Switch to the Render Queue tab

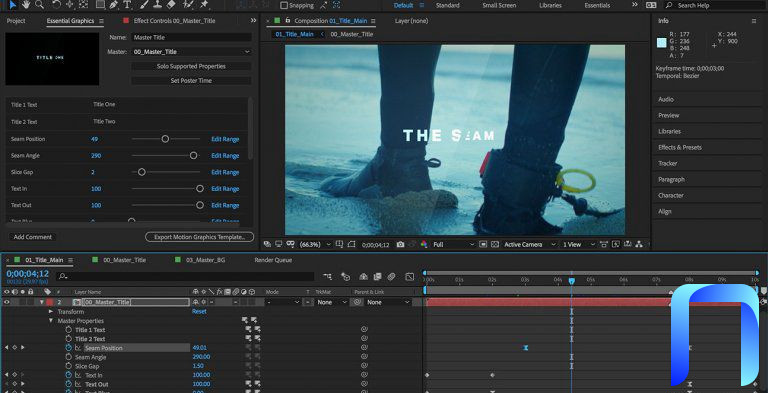273,260
